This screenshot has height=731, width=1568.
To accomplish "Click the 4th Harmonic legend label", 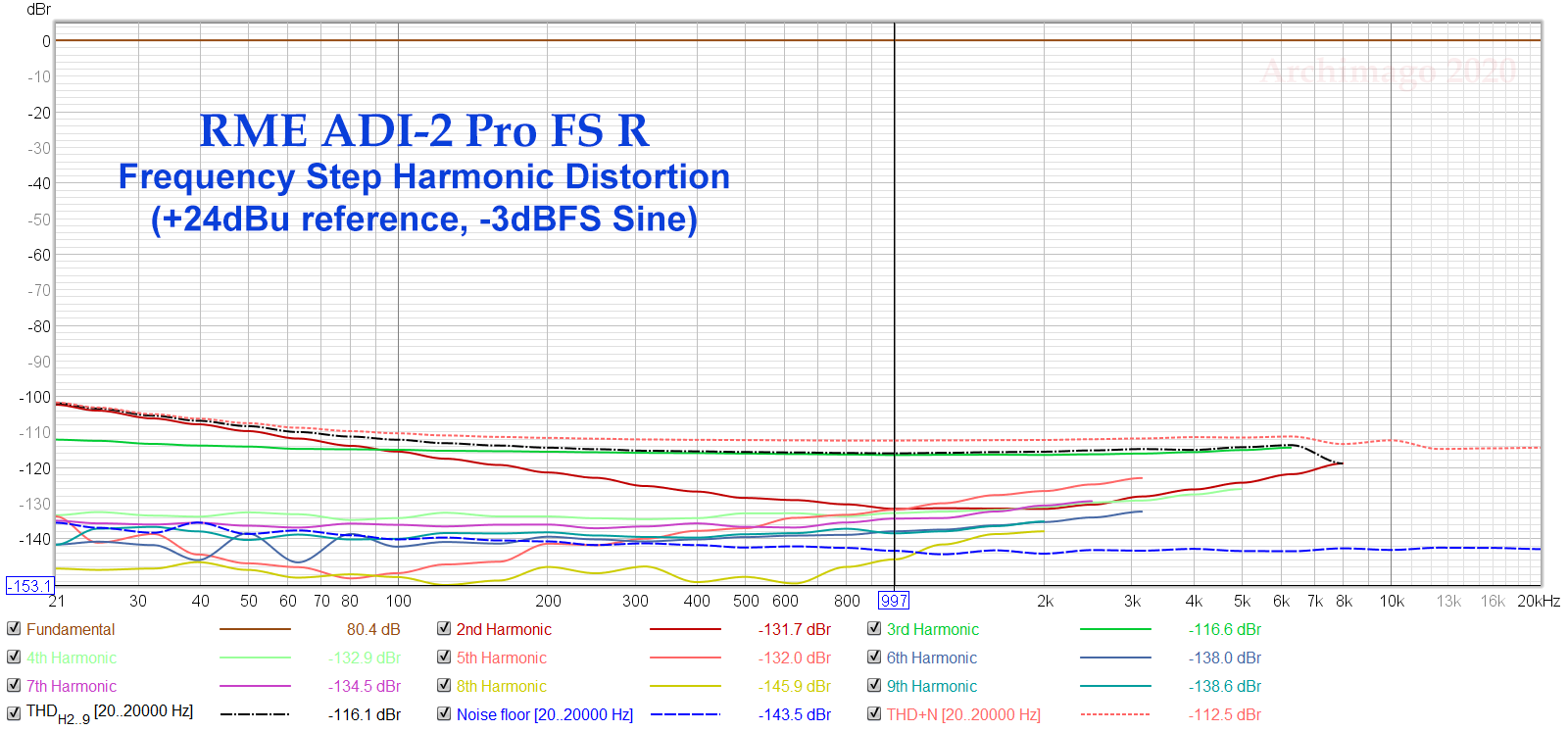I will coord(72,658).
